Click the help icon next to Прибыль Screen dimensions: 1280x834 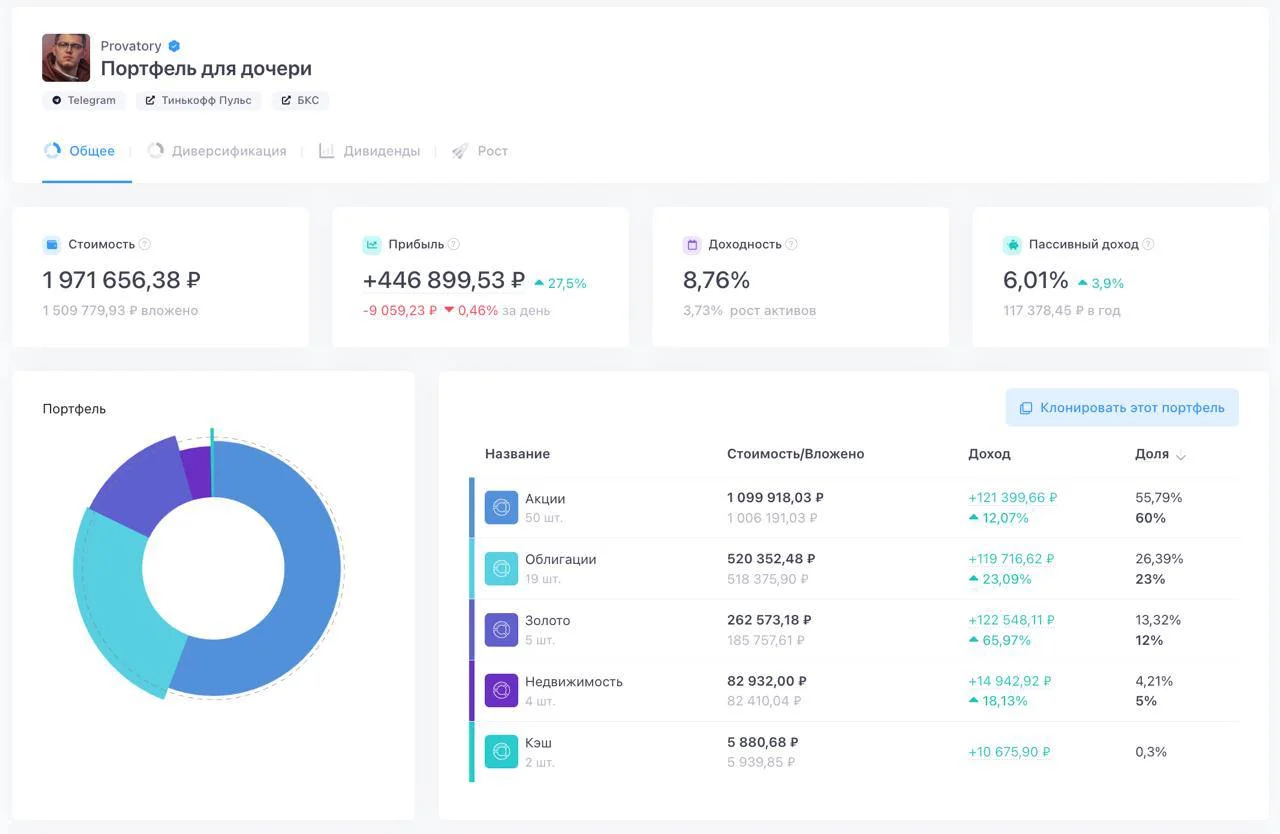[454, 244]
